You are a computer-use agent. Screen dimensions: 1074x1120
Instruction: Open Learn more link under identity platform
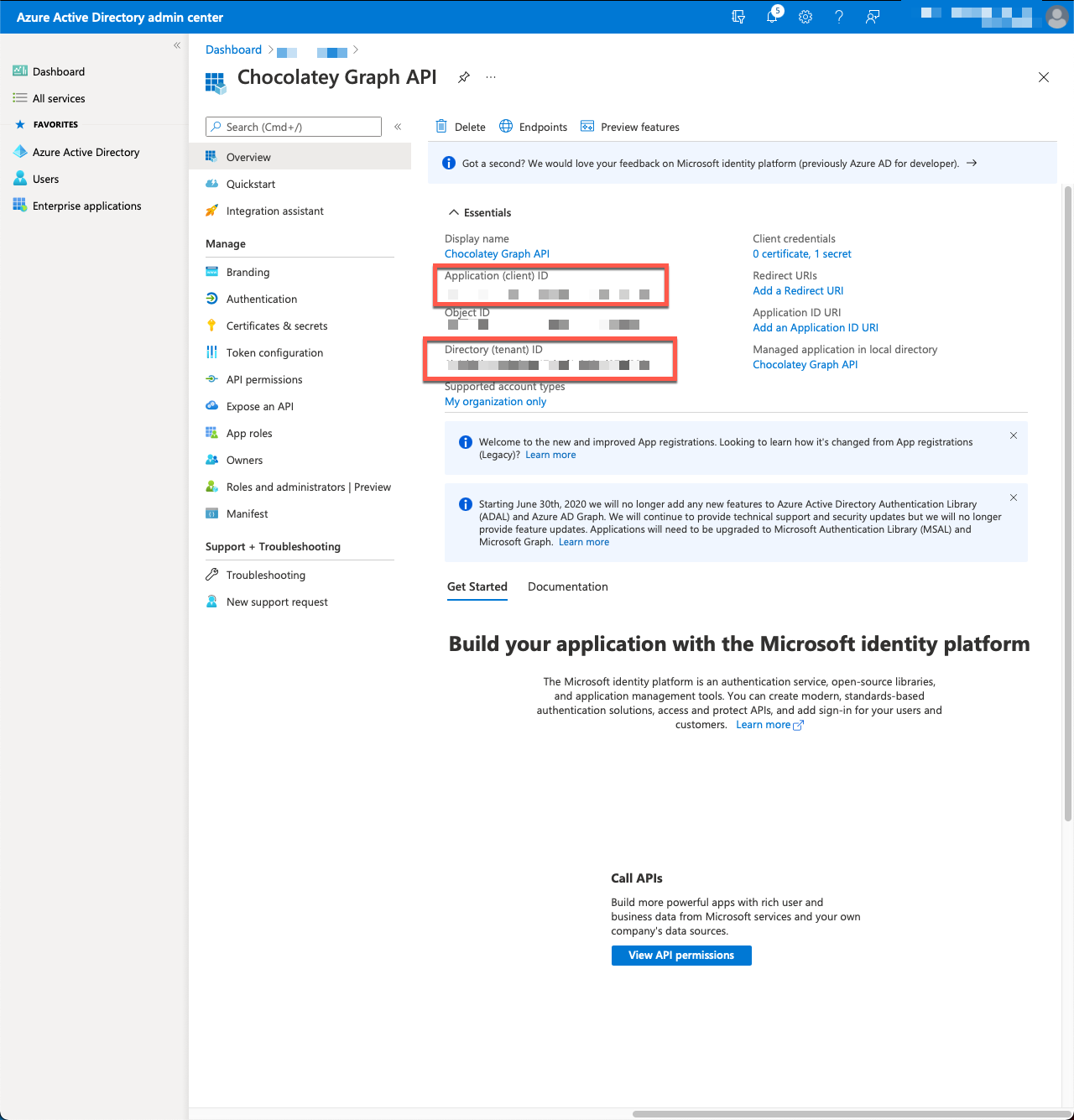[x=769, y=725]
